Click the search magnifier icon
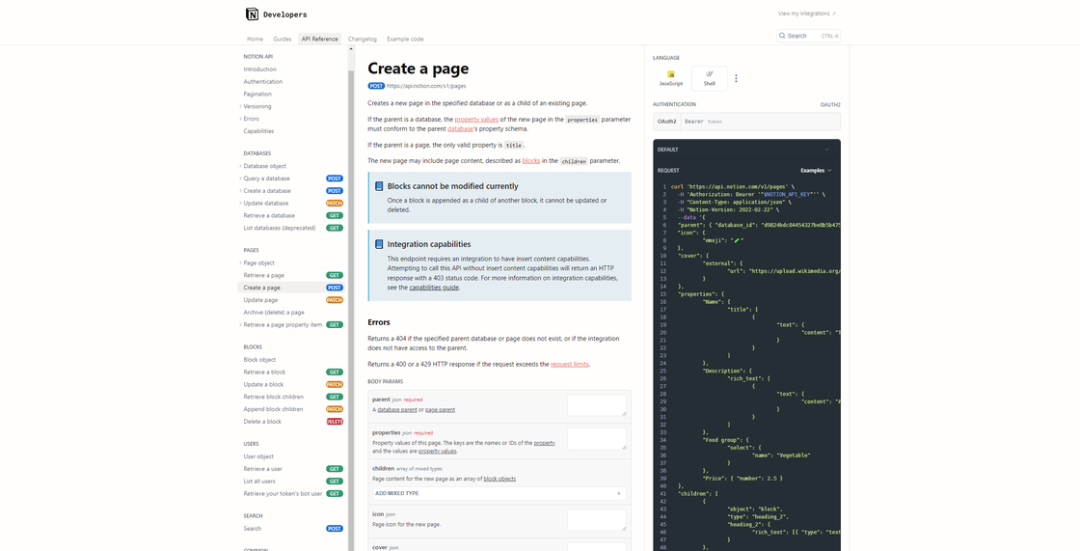The height and width of the screenshot is (551, 1080). [782, 36]
